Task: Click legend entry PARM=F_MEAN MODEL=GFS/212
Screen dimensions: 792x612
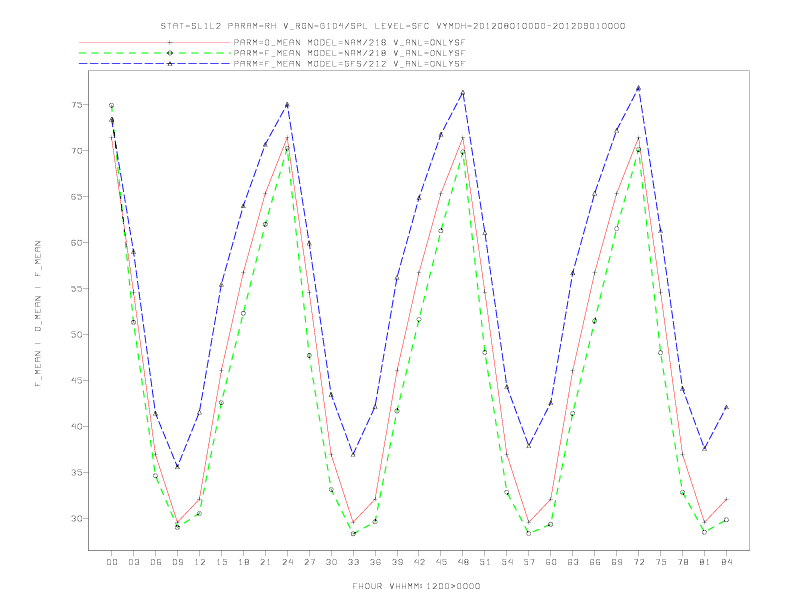Action: [x=349, y=64]
